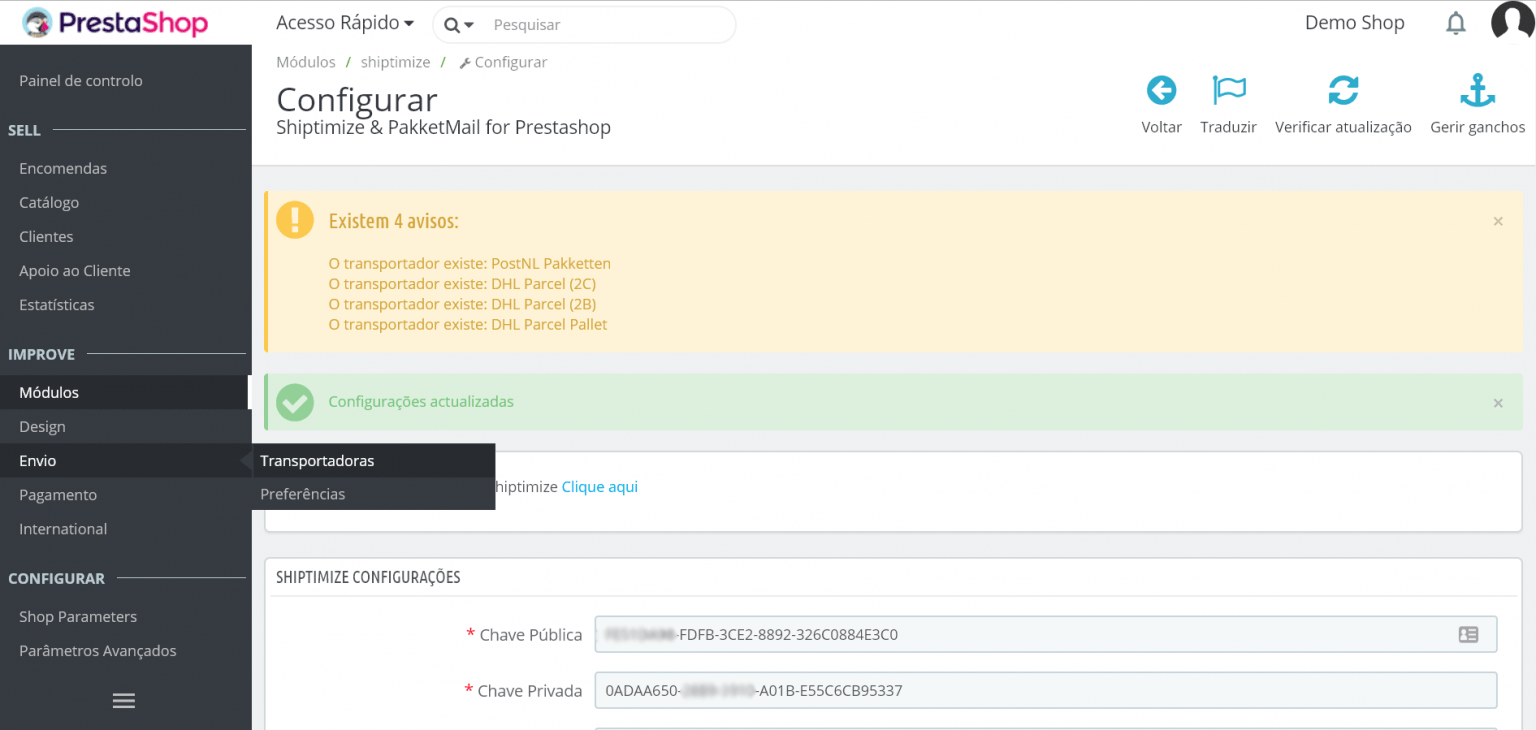Image resolution: width=1536 pixels, height=730 pixels.
Task: Click the CONFIGURAR sidebar section heading
Action: click(x=57, y=578)
